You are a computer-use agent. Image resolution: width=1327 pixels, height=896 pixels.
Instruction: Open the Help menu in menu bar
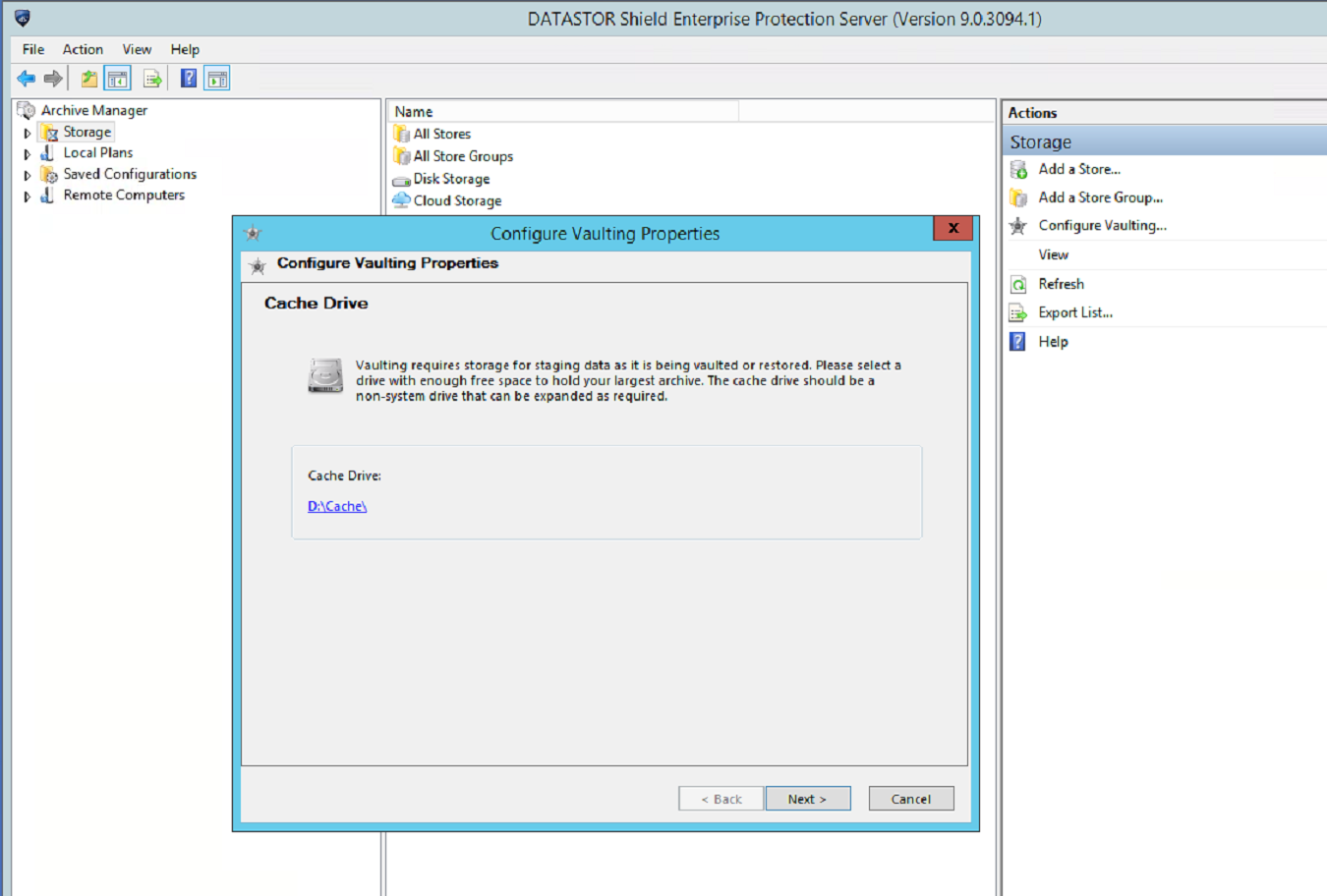[185, 49]
